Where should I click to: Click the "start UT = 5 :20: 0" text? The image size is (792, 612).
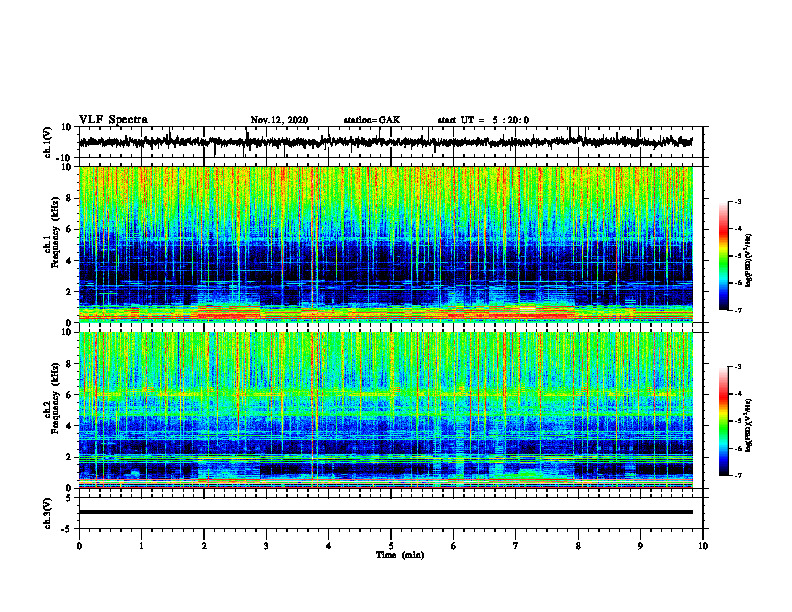tap(483, 120)
